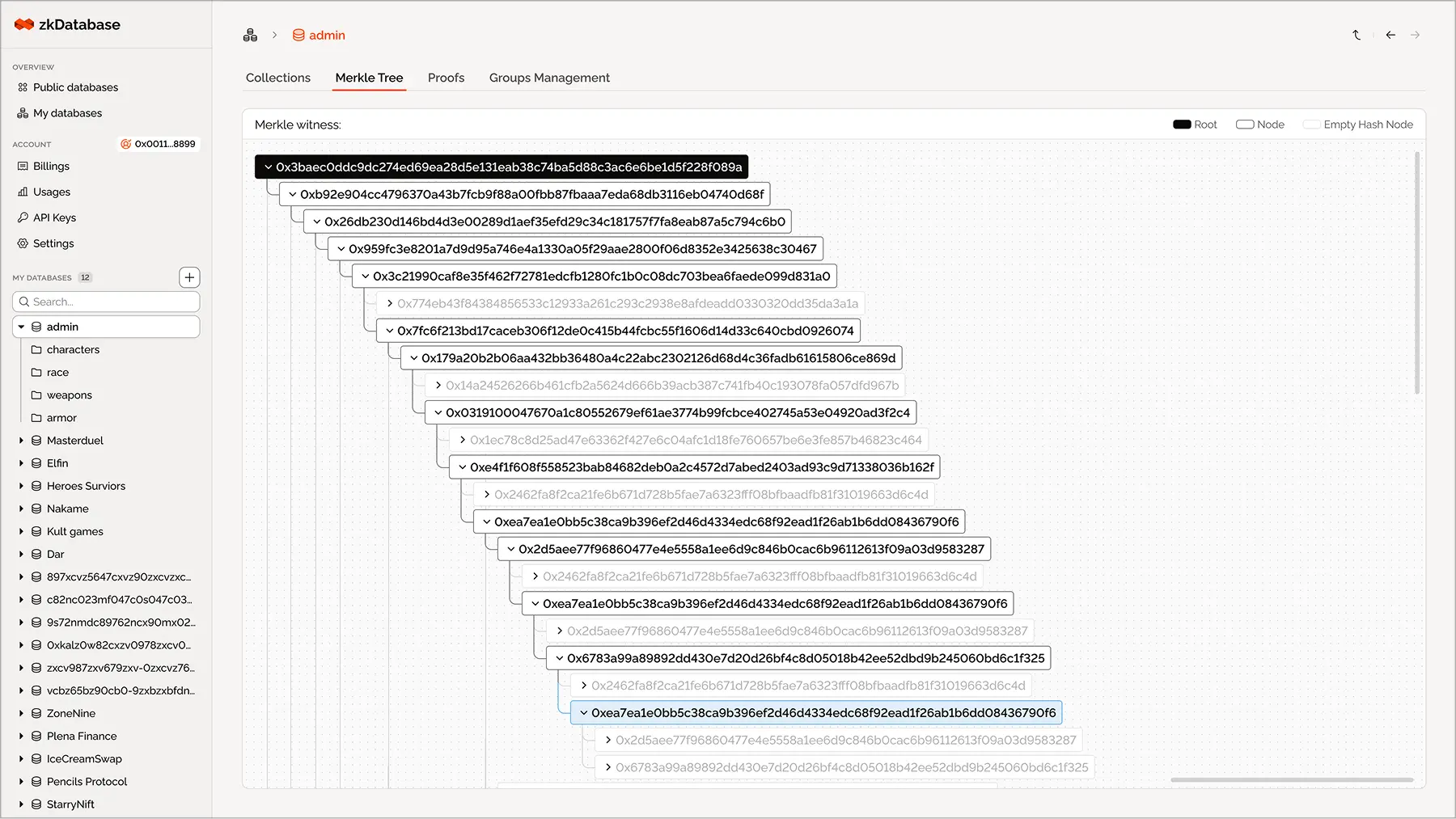Click the My databases icon

pyautogui.click(x=23, y=113)
